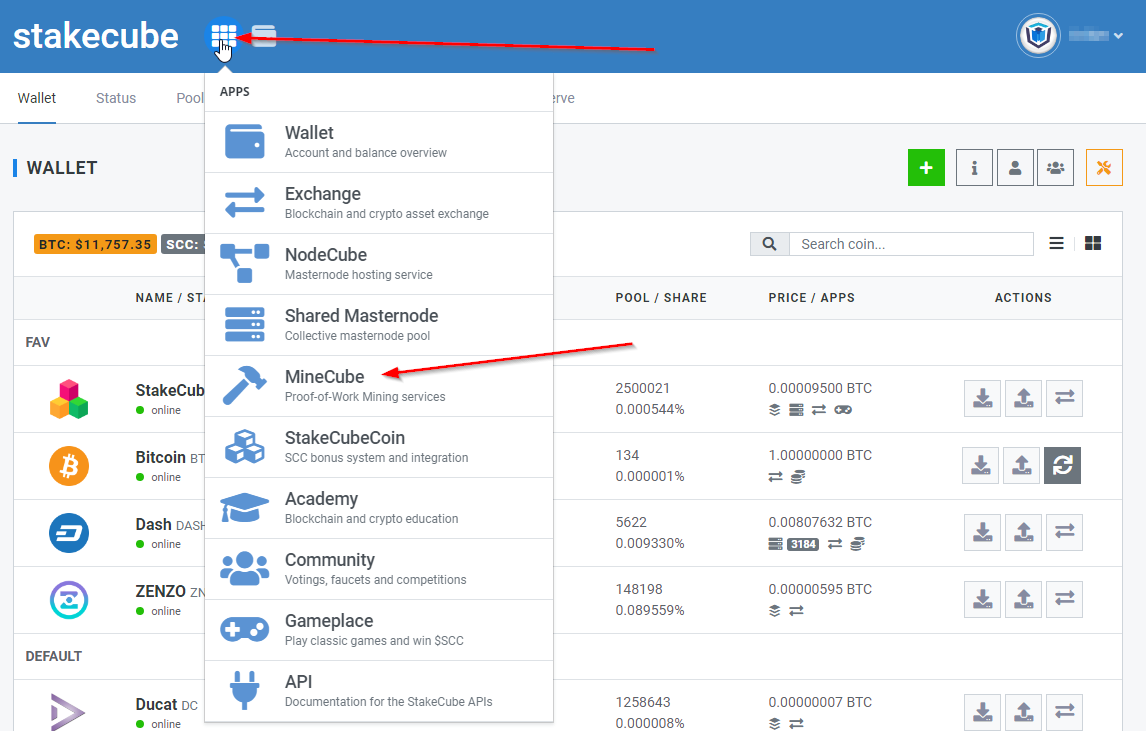
Task: Click the ACTIONS column header
Action: click(x=1023, y=298)
